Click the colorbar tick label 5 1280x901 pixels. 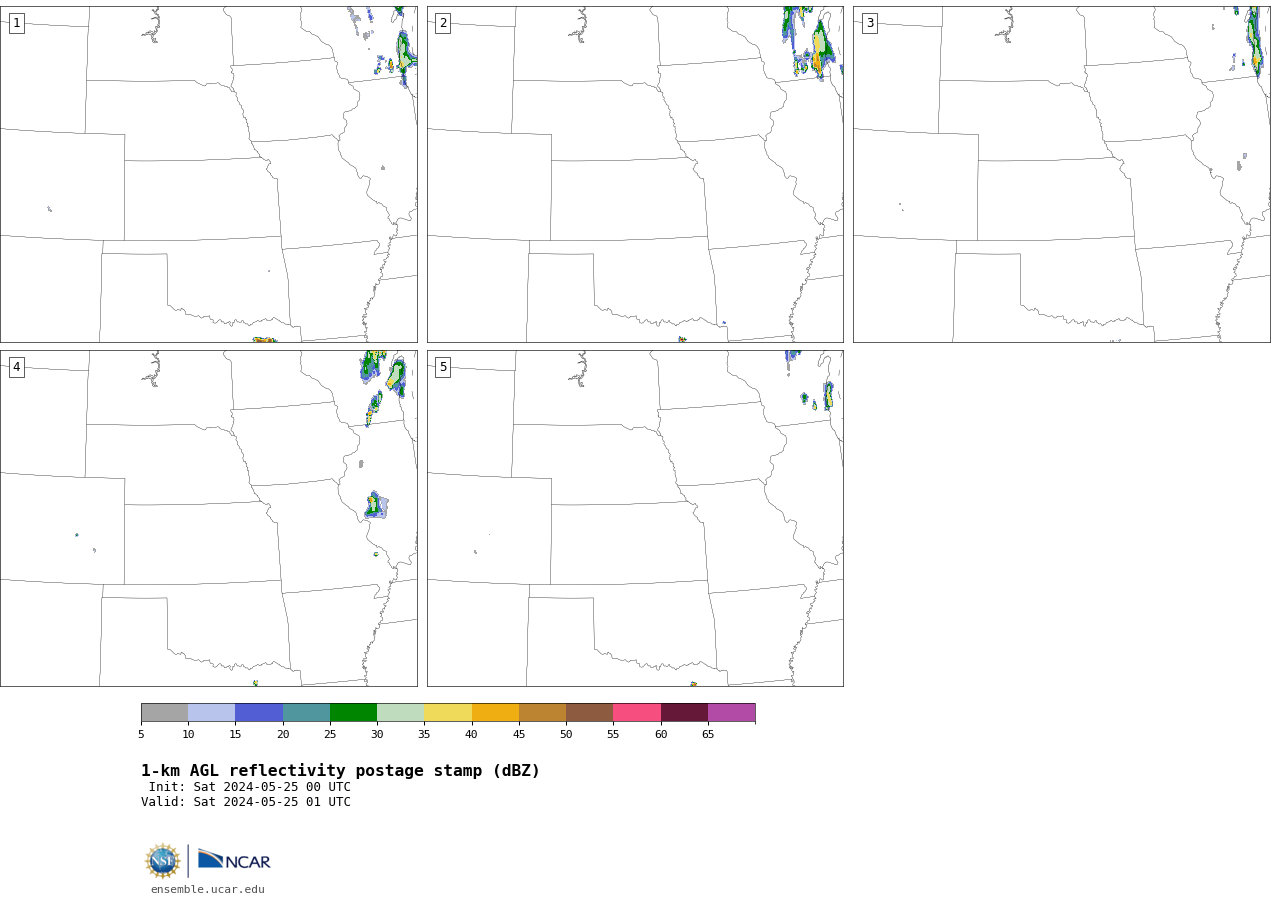[x=141, y=734]
